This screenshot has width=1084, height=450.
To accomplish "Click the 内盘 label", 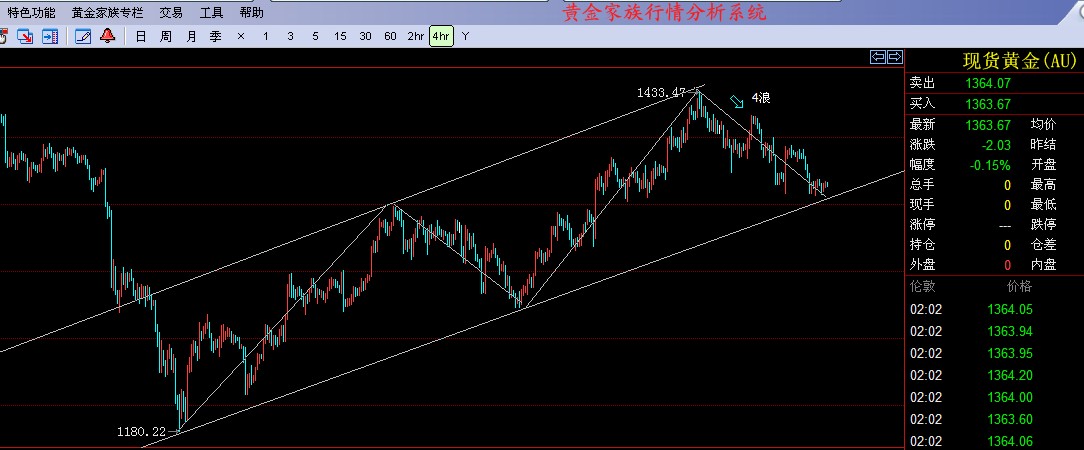I will [1043, 264].
